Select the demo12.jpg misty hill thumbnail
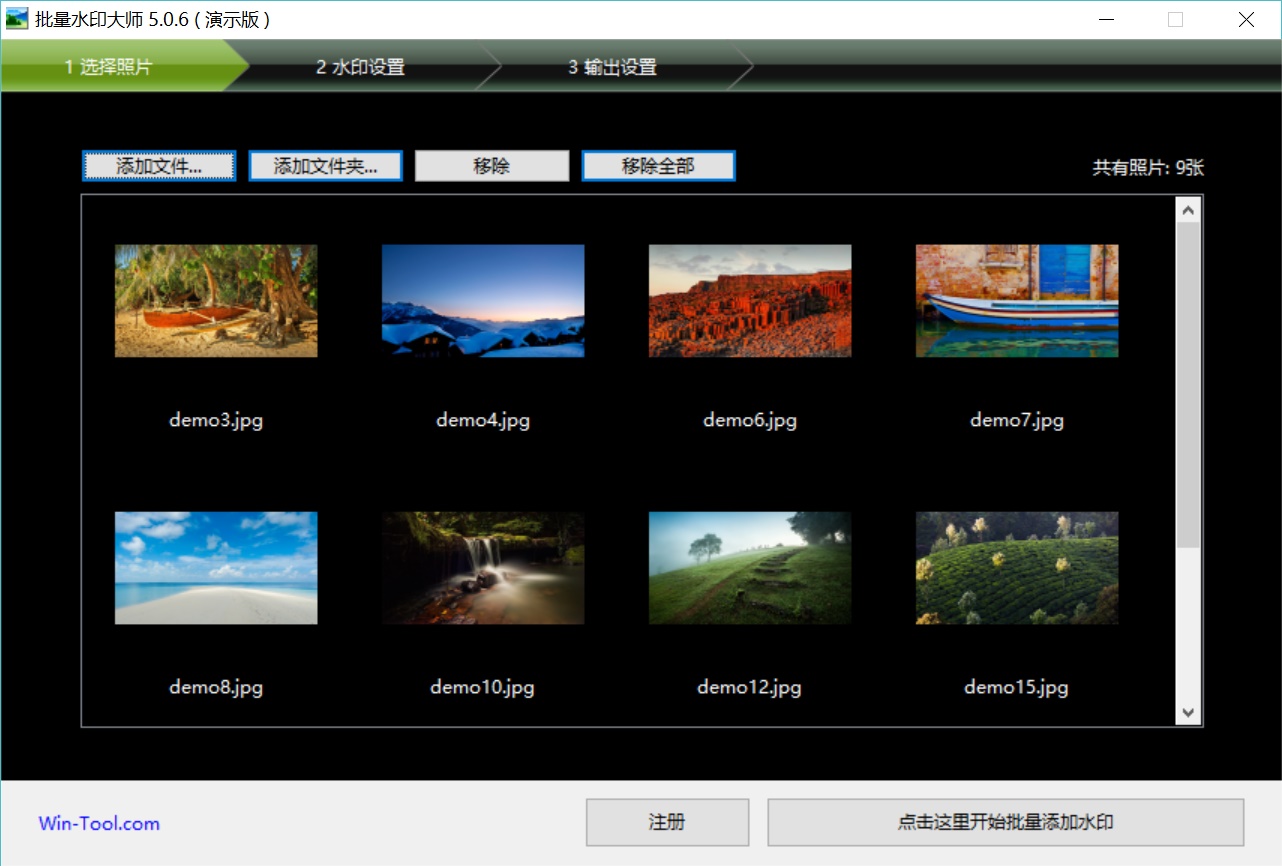Viewport: 1282px width, 866px height. tap(750, 568)
